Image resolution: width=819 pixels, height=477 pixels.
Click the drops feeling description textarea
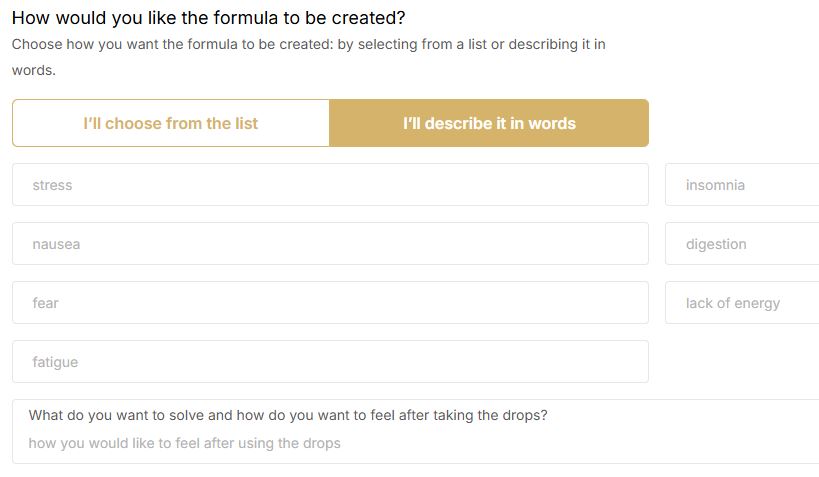(416, 432)
